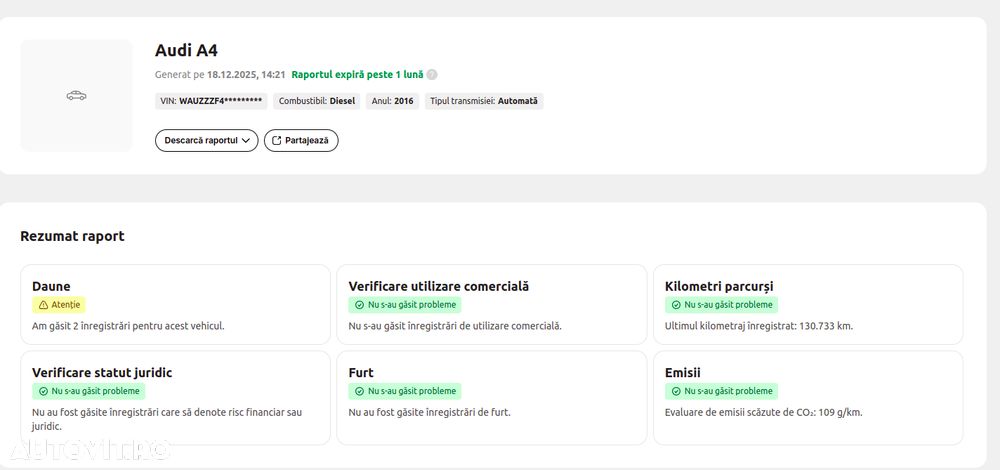Click the Daune warning triangle icon
The image size is (1000, 470).
click(x=42, y=305)
